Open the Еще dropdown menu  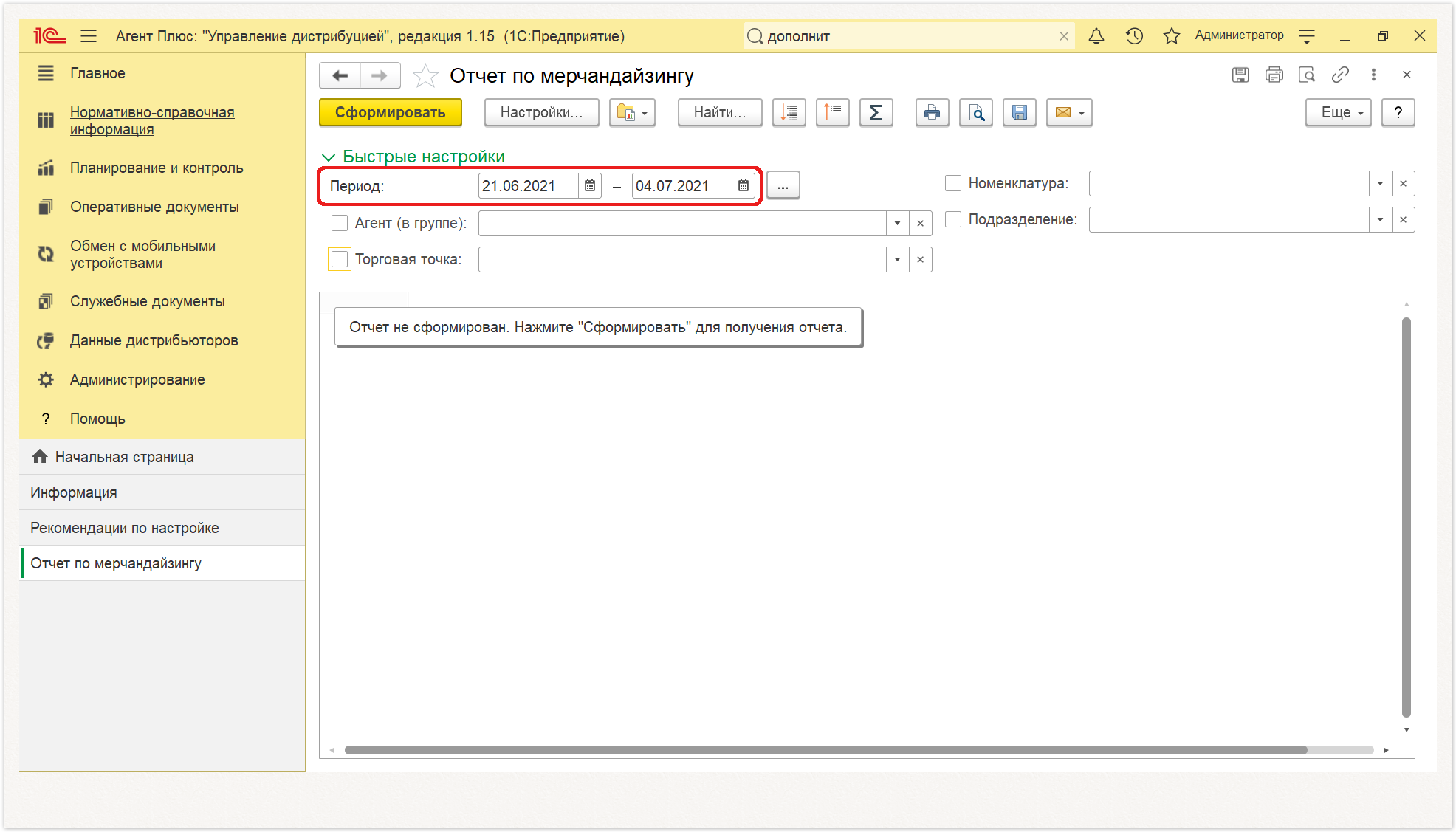pos(1338,112)
